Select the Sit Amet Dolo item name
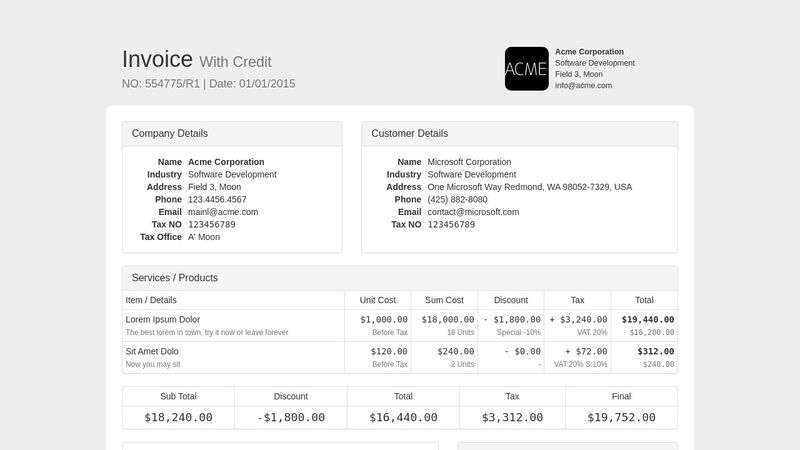The height and width of the screenshot is (450, 800). [x=152, y=352]
